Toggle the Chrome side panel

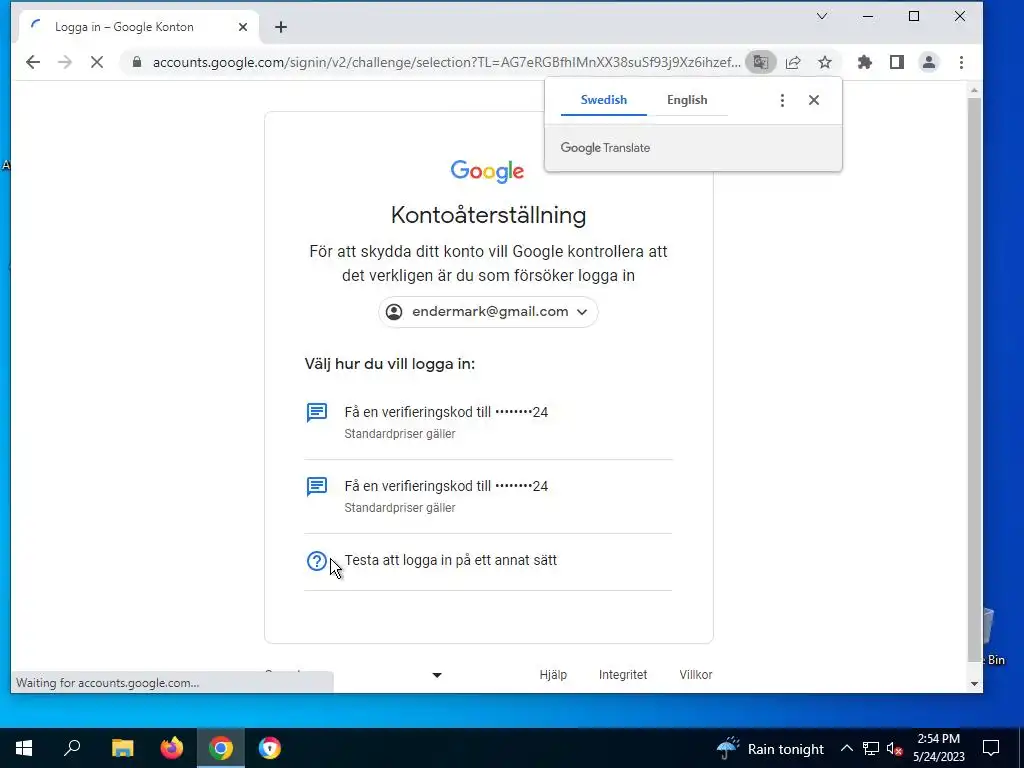coord(897,62)
